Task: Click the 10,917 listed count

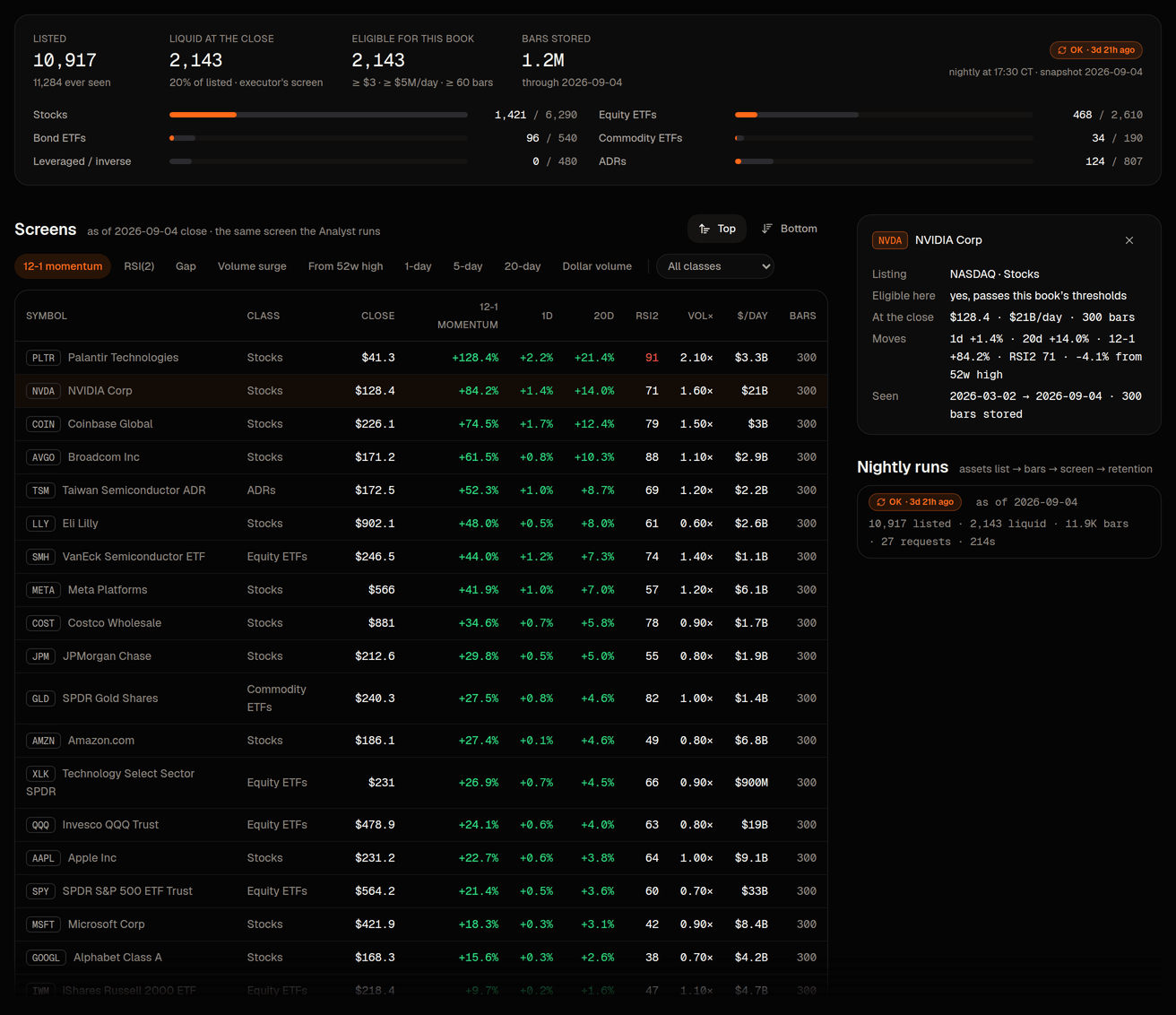Action: (65, 60)
